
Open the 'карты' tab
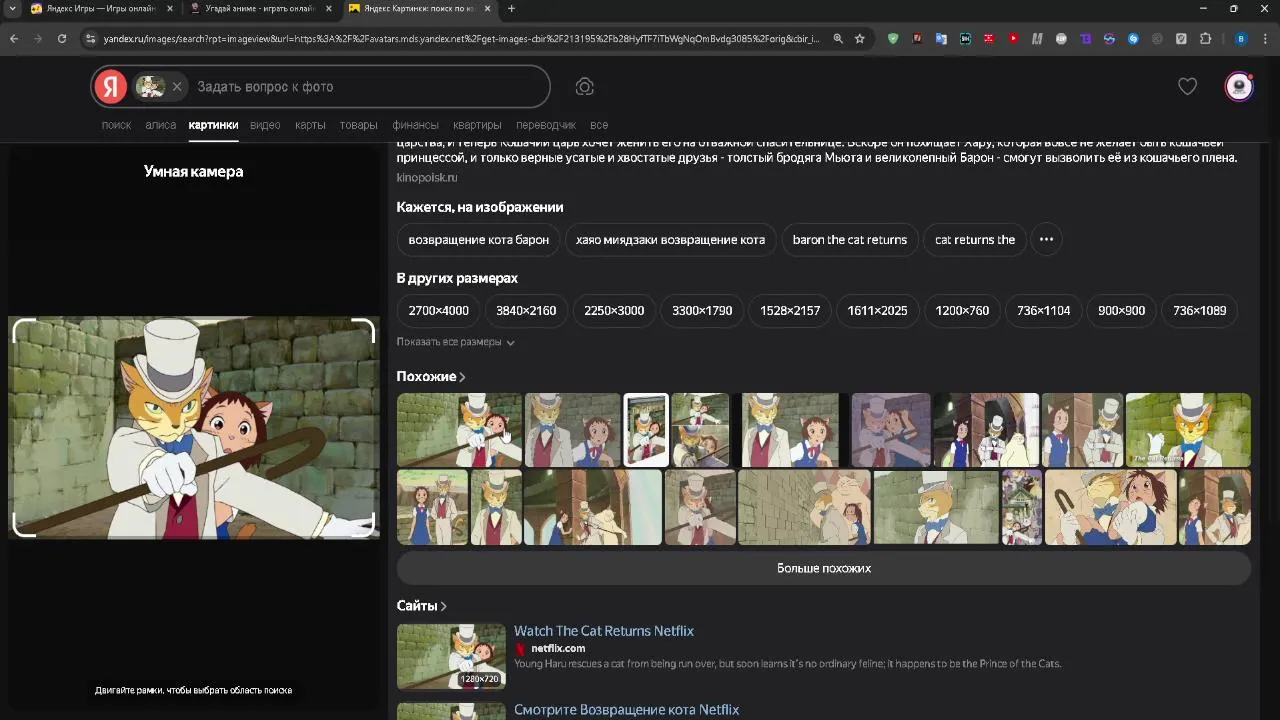coord(310,125)
